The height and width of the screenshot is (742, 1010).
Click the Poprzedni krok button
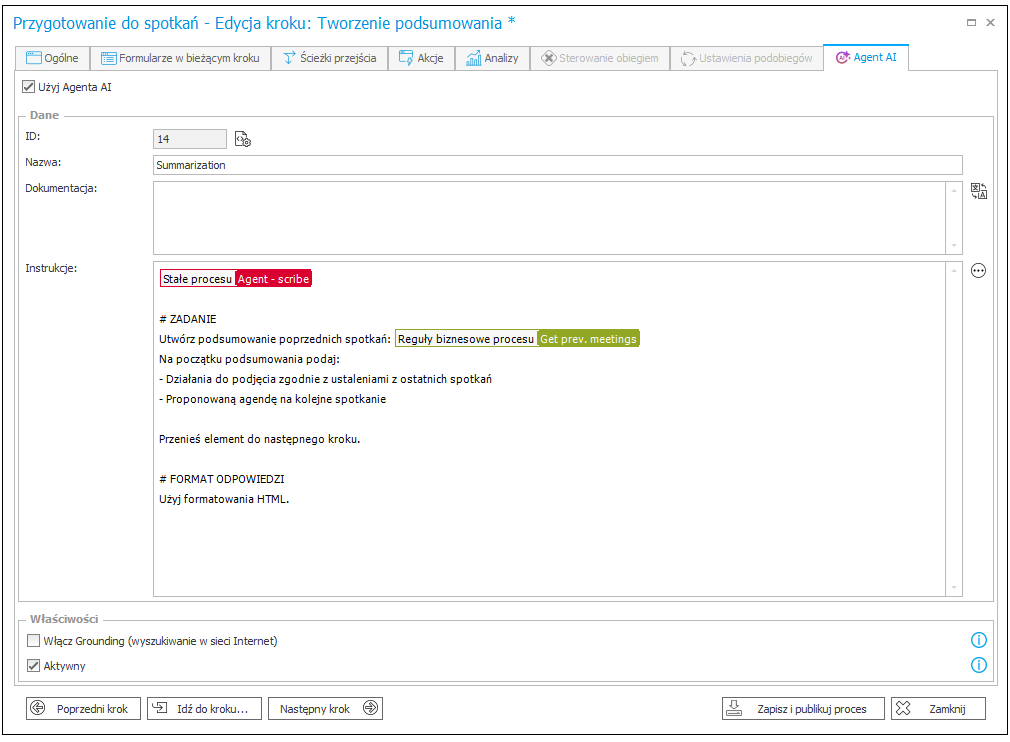click(x=84, y=708)
